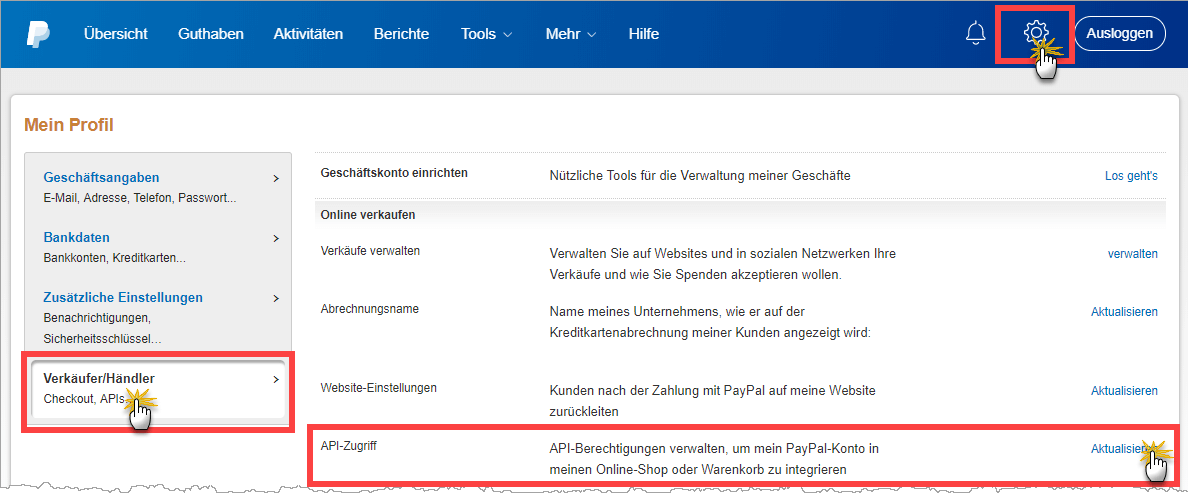Click 'E-Mail, Adresse, Telefon, Passwort...' subtitle
This screenshot has height=493, width=1188.
(x=140, y=198)
